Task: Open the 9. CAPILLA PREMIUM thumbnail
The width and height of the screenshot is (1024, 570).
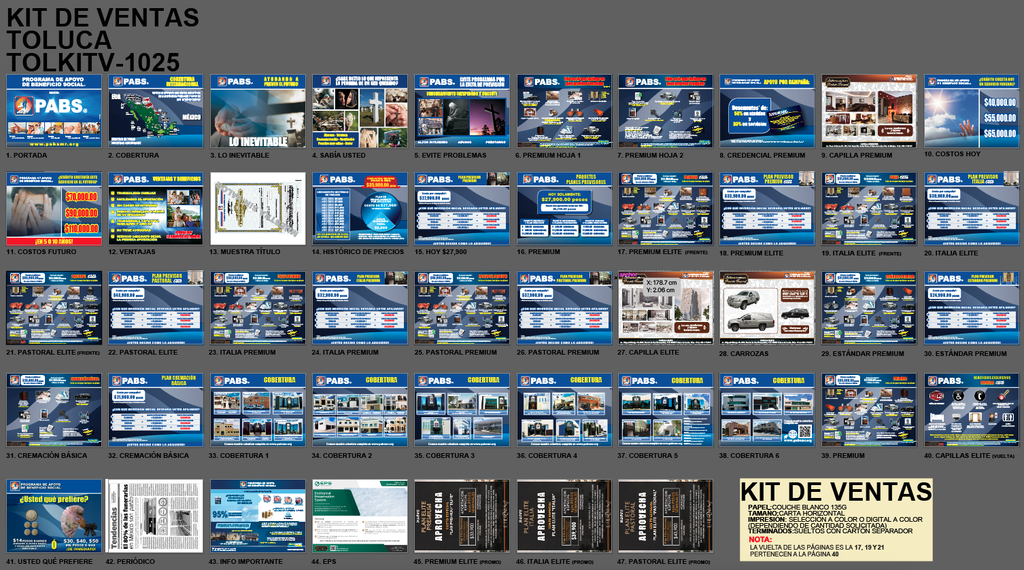Action: coord(869,111)
